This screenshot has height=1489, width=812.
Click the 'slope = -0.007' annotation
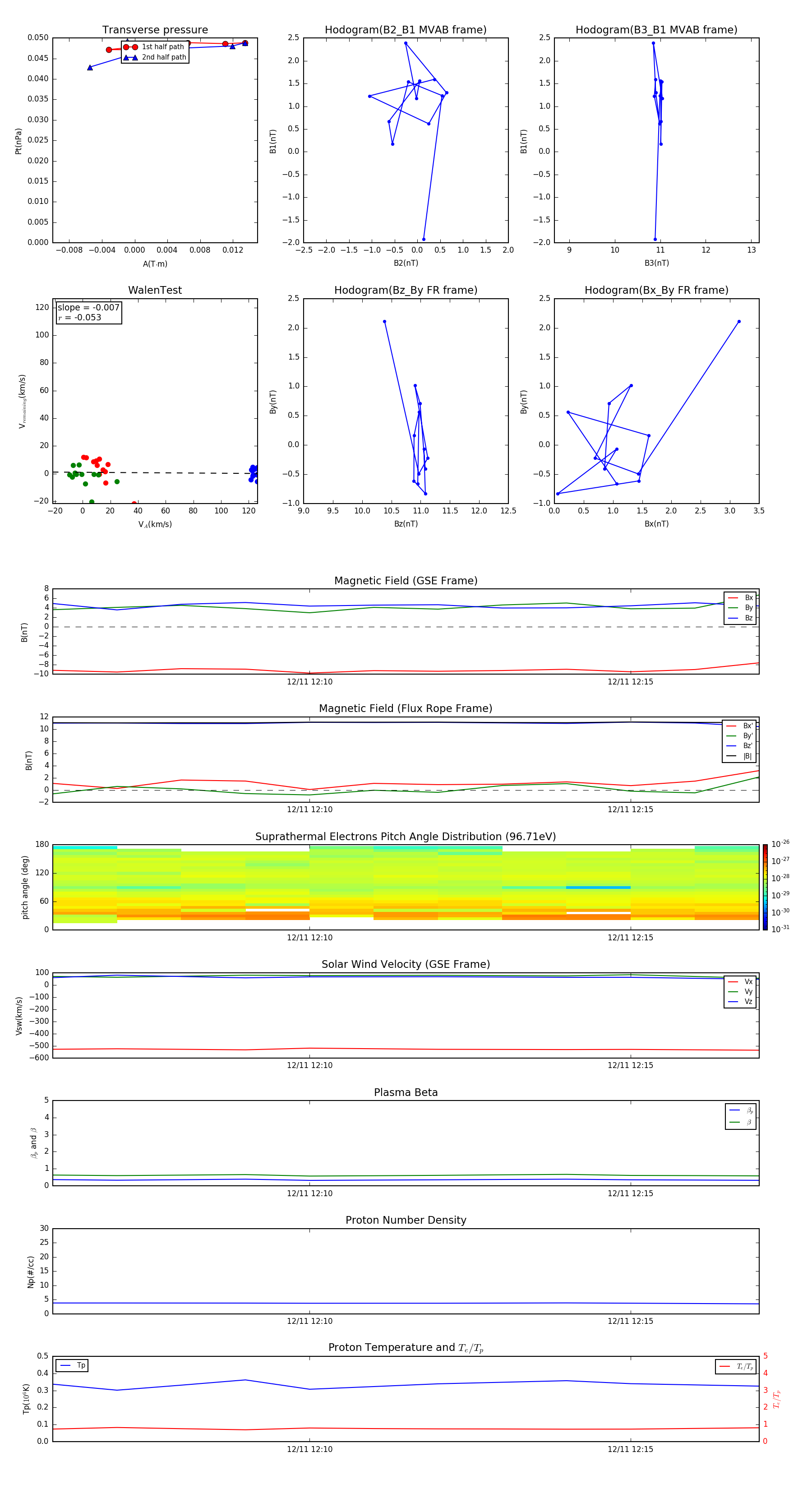[x=88, y=308]
